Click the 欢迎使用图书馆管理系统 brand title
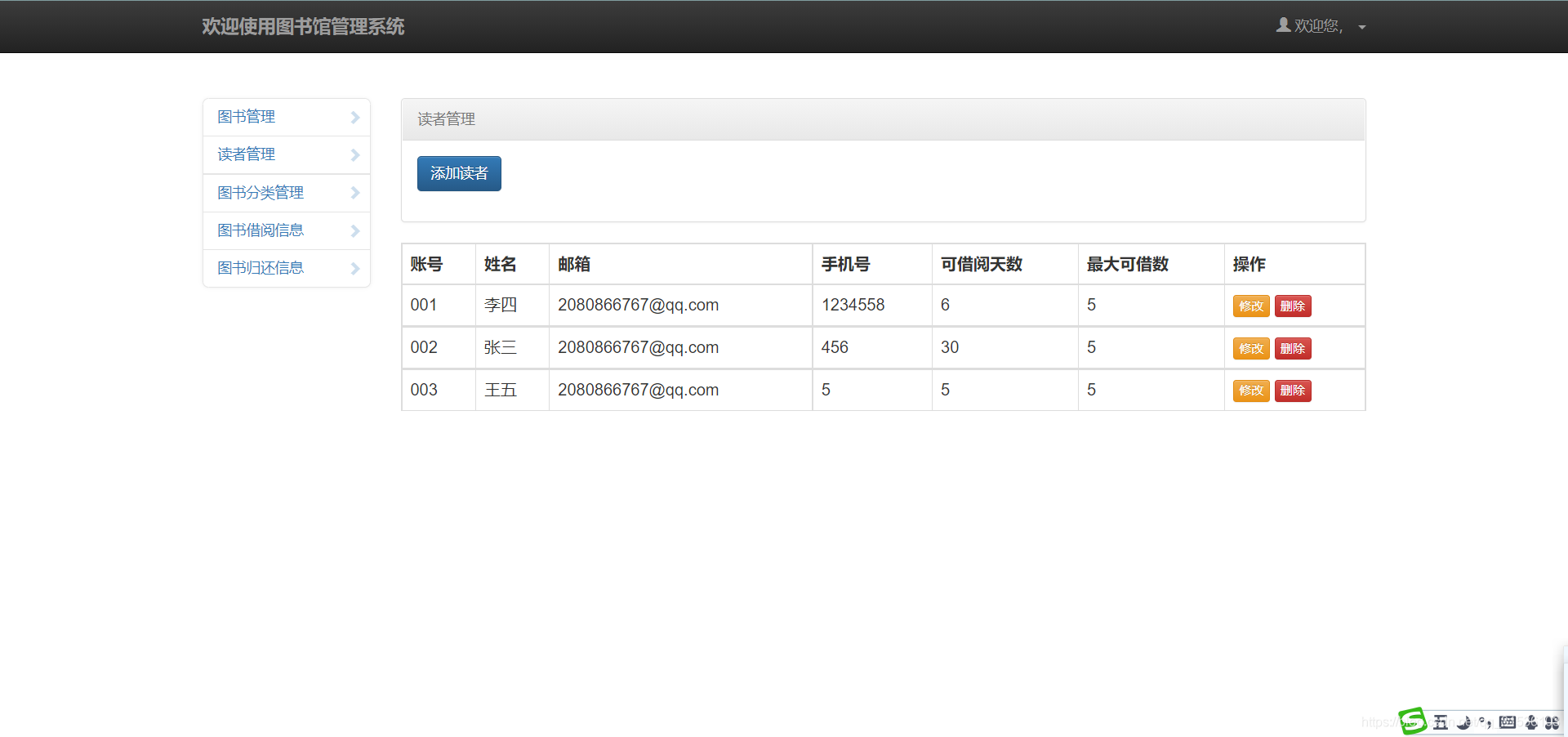Viewport: 1568px width, 737px height. tap(303, 27)
